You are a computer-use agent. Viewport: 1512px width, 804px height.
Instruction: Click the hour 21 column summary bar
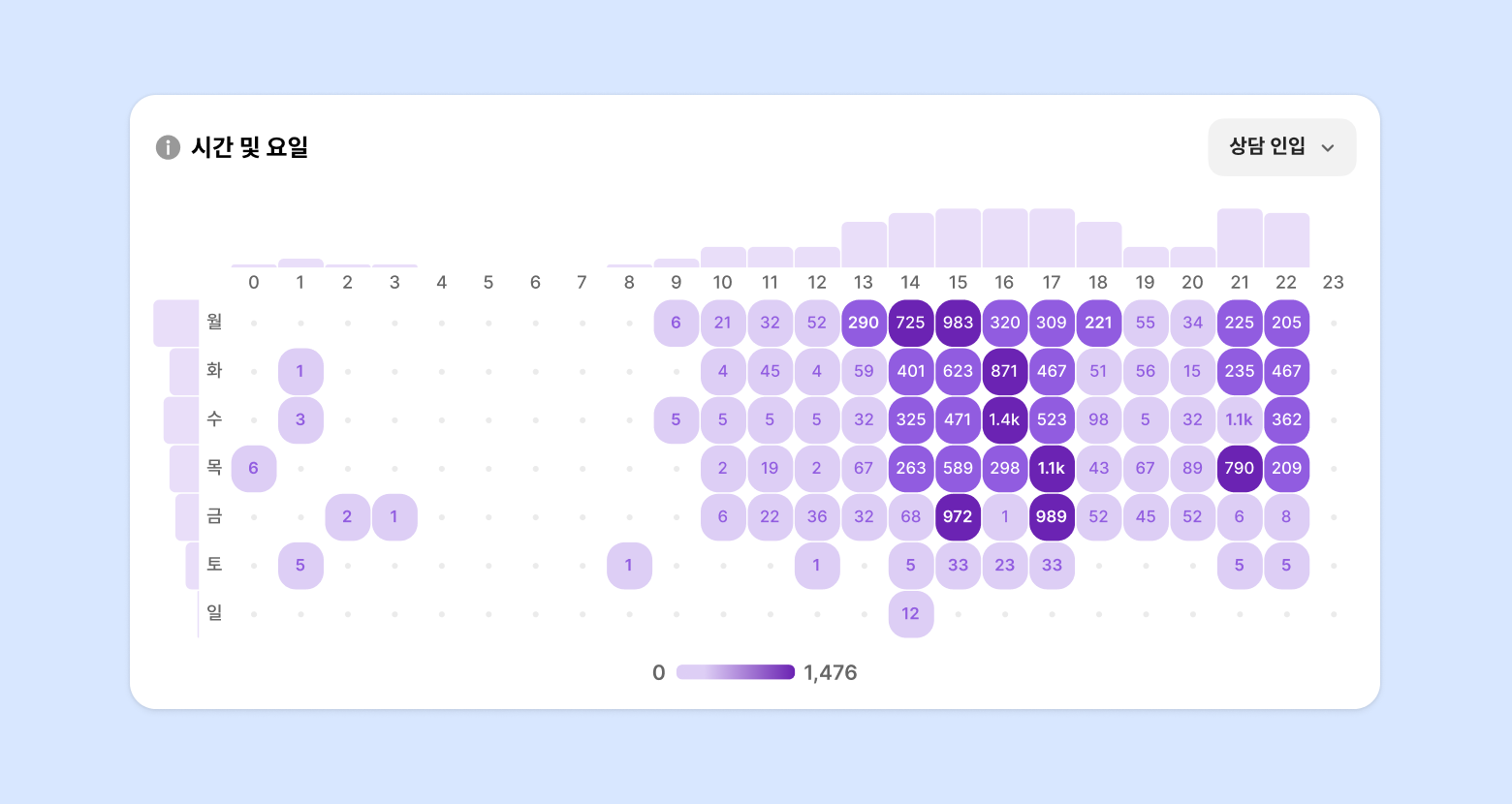coord(1239,238)
